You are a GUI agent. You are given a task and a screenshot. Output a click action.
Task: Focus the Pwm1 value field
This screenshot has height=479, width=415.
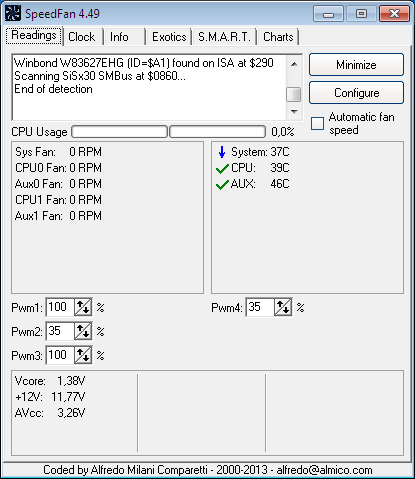pos(60,307)
